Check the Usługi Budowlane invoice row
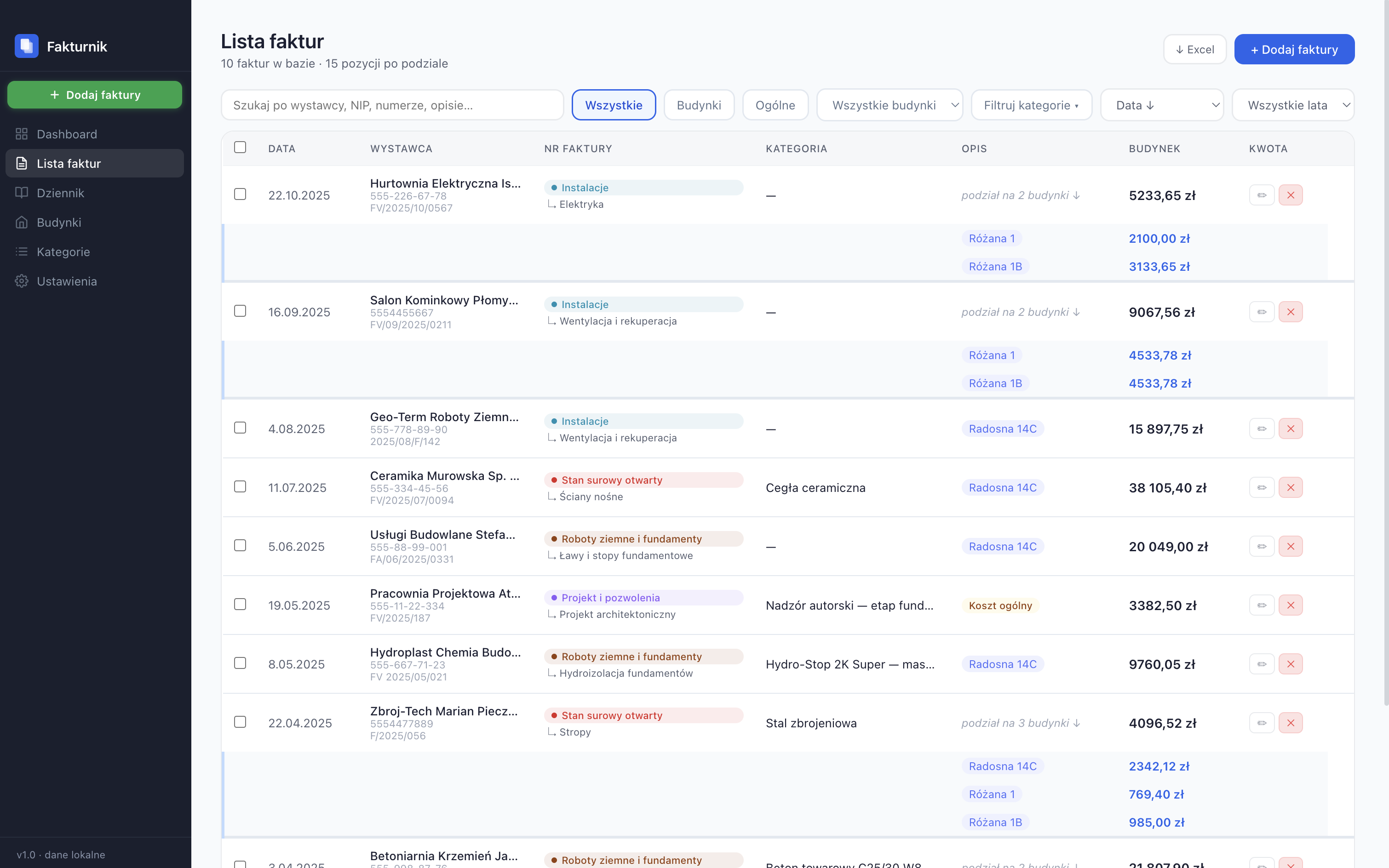Image resolution: width=1389 pixels, height=868 pixels. click(240, 546)
